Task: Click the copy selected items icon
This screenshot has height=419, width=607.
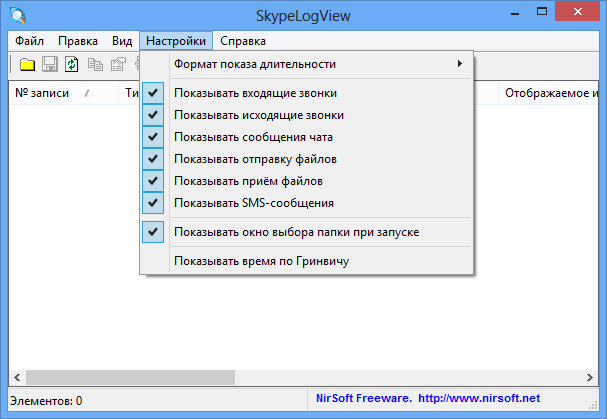Action: point(95,64)
